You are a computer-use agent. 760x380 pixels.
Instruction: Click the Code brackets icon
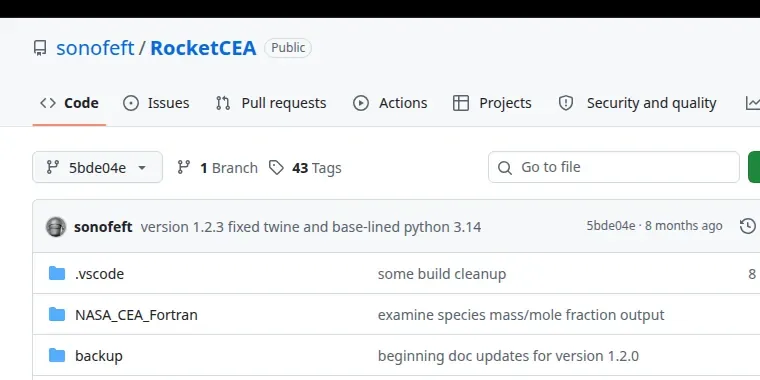pyautogui.click(x=48, y=103)
